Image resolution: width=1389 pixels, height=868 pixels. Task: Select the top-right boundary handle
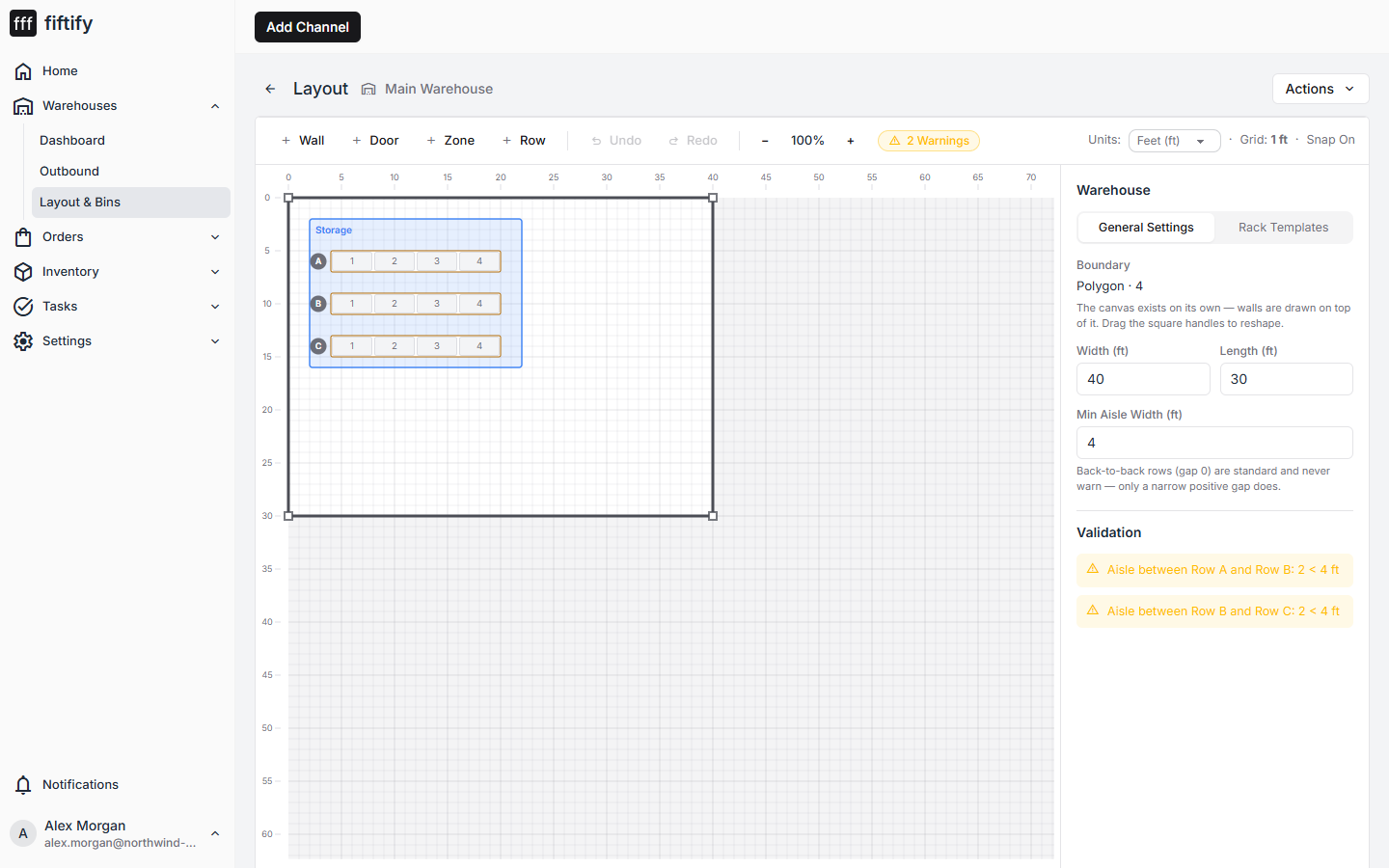(x=713, y=198)
